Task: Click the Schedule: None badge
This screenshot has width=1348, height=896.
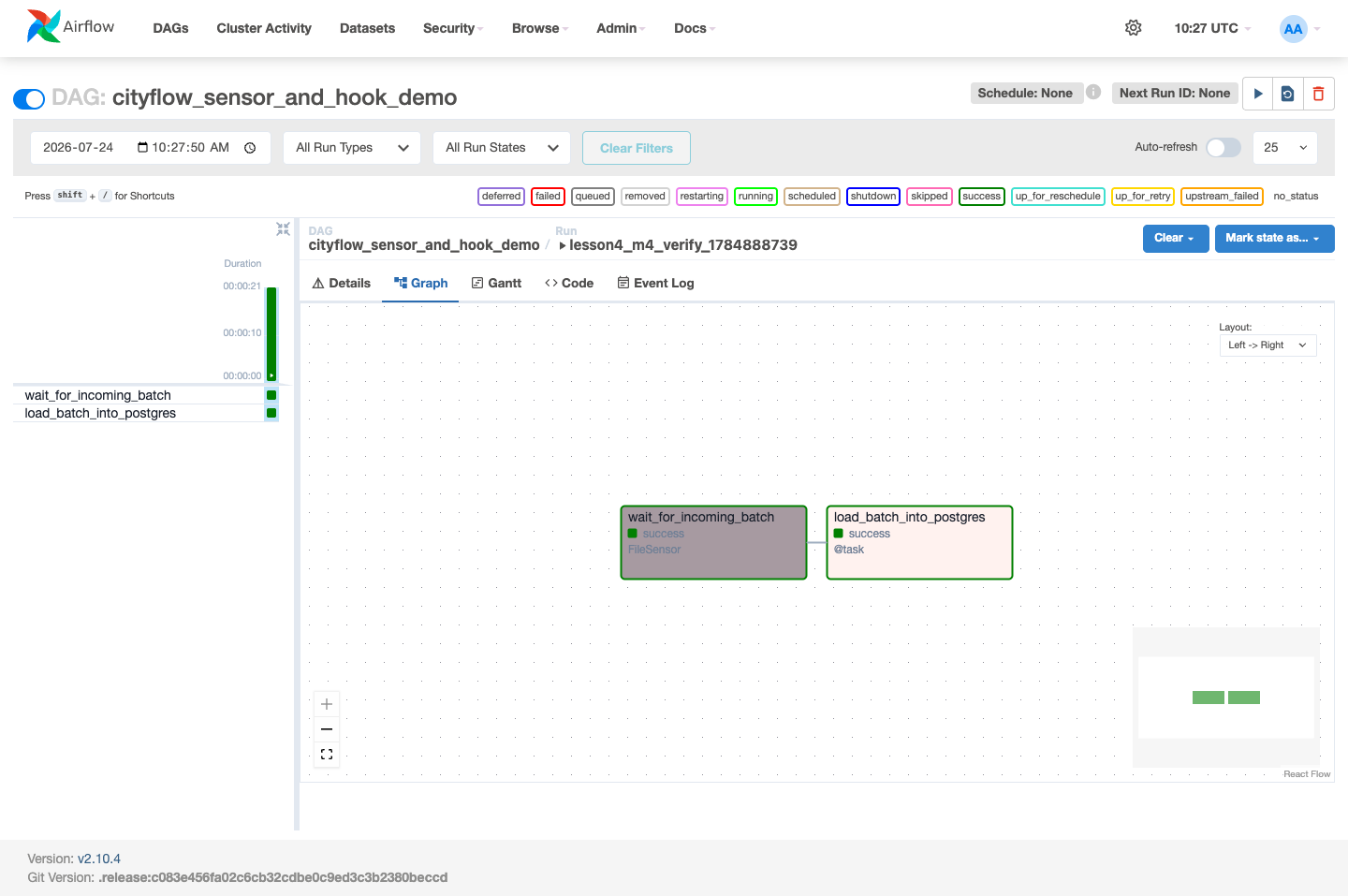Action: [x=1025, y=93]
